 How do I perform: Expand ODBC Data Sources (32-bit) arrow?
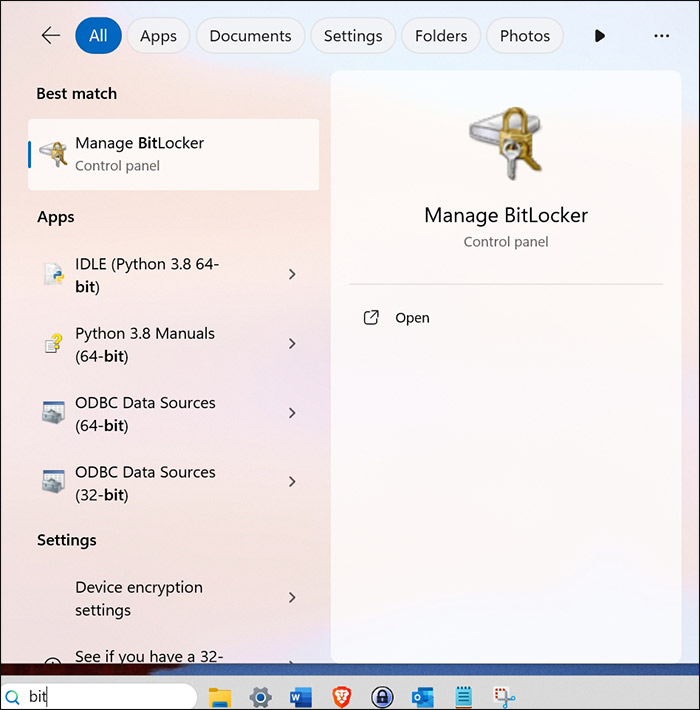[x=292, y=482]
